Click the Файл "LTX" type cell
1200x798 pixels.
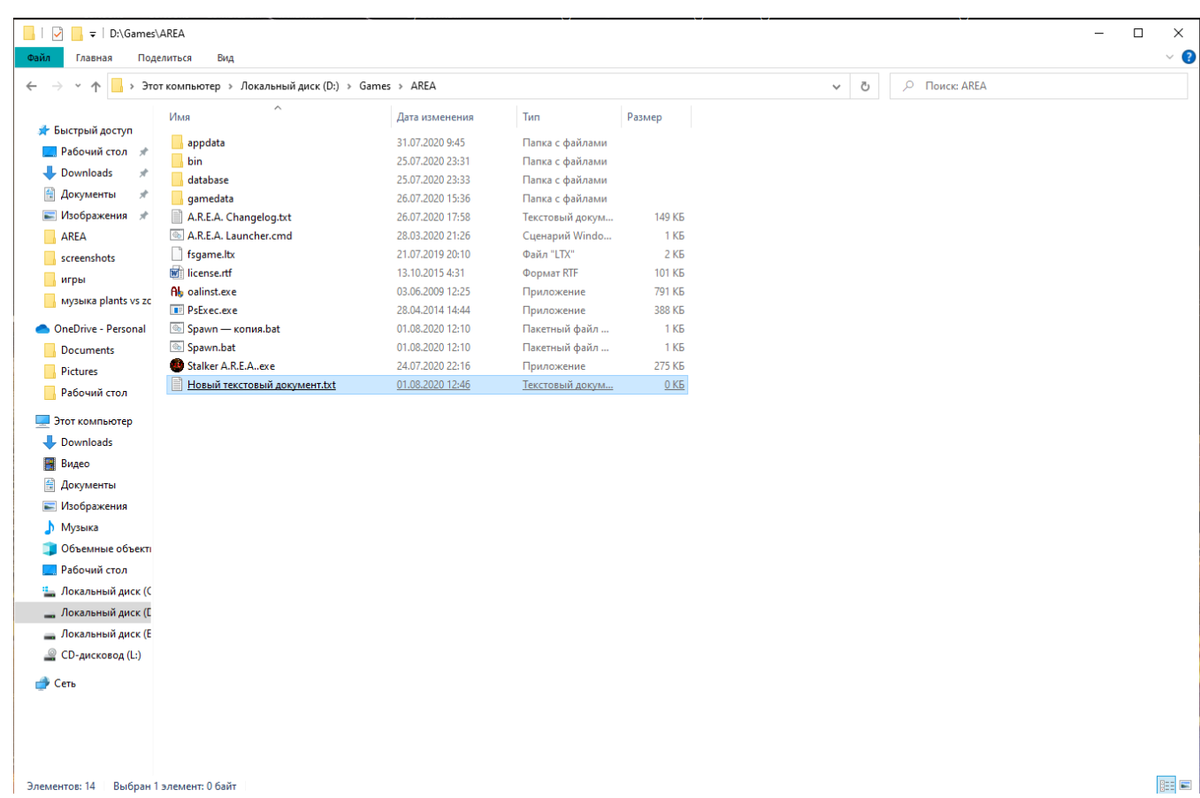click(549, 254)
